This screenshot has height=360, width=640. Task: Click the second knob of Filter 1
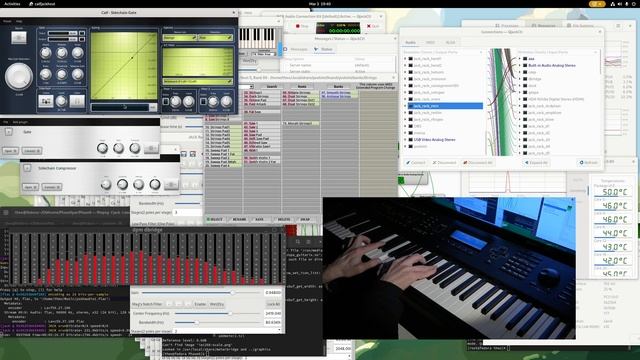click(189, 101)
